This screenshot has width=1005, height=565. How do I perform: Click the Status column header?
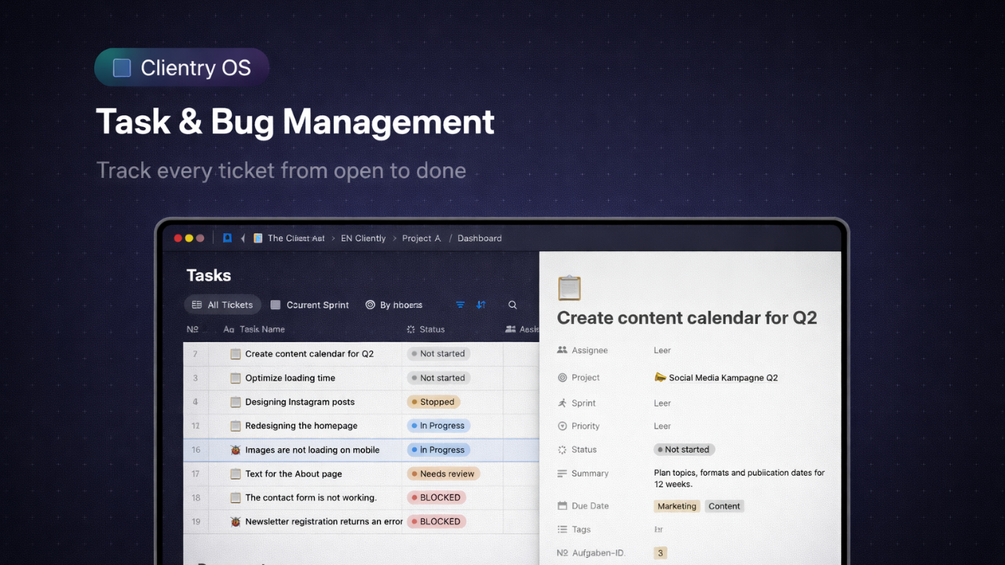pos(426,329)
